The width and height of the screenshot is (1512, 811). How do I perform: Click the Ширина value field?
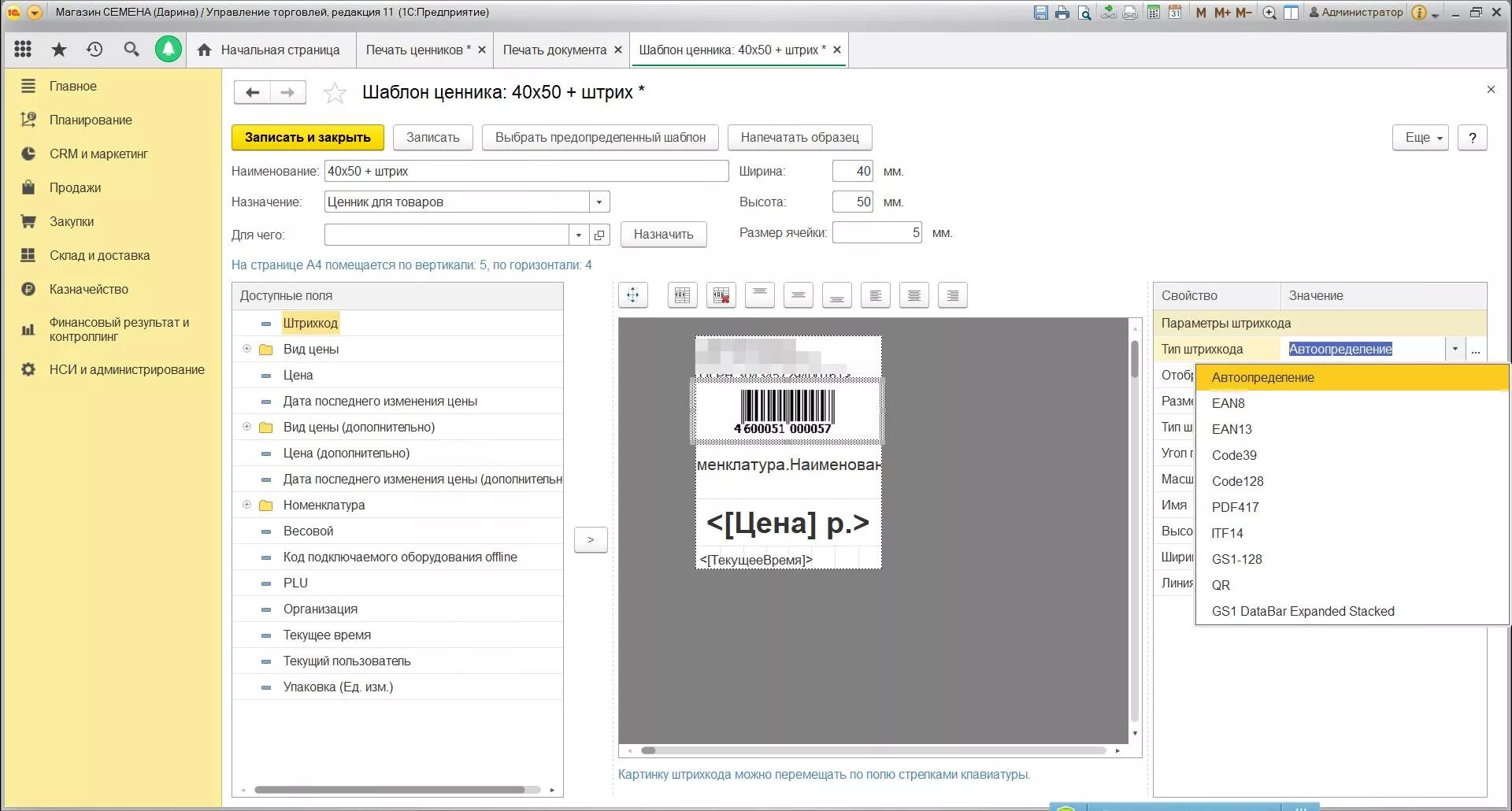(x=853, y=171)
